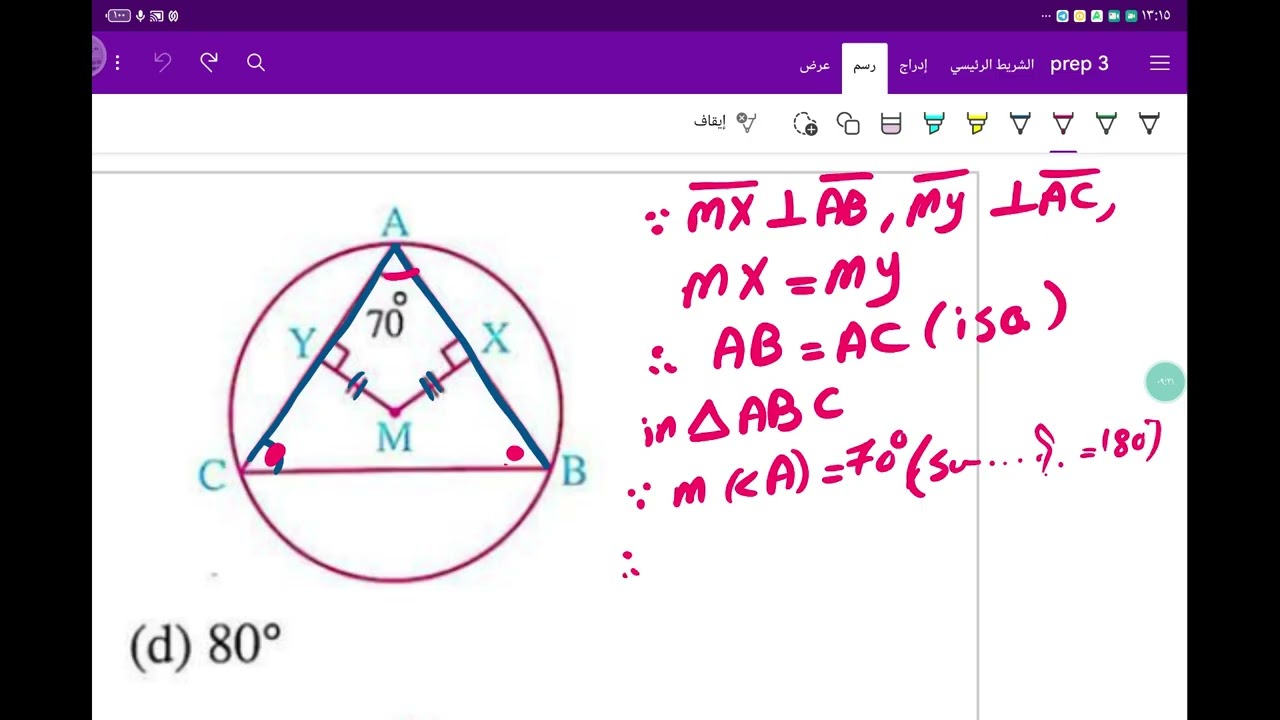This screenshot has width=1280, height=720.
Task: Tap the three-dot overflow of notification icons
Action: (1046, 16)
